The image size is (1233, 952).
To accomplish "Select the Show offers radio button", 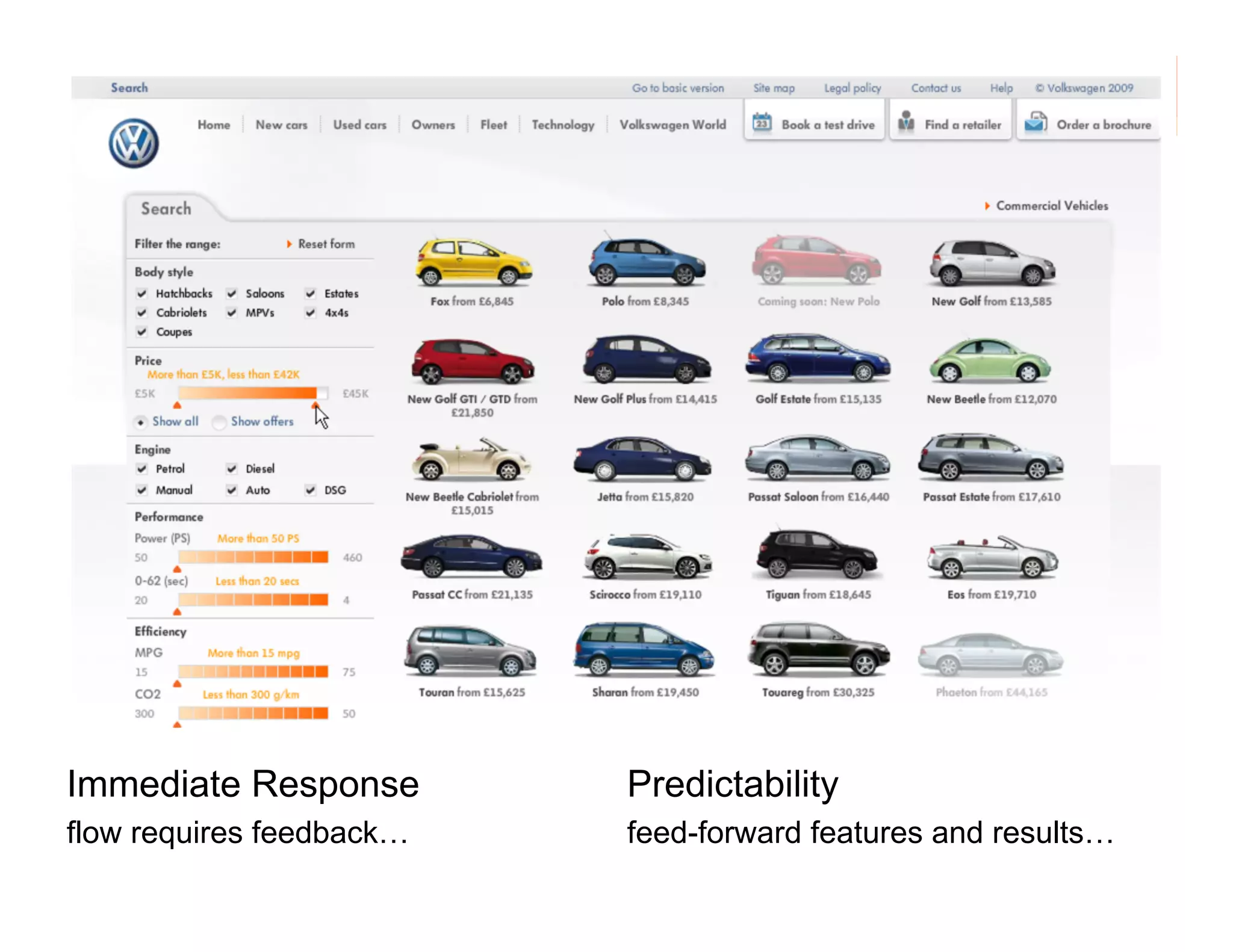I will click(x=220, y=422).
